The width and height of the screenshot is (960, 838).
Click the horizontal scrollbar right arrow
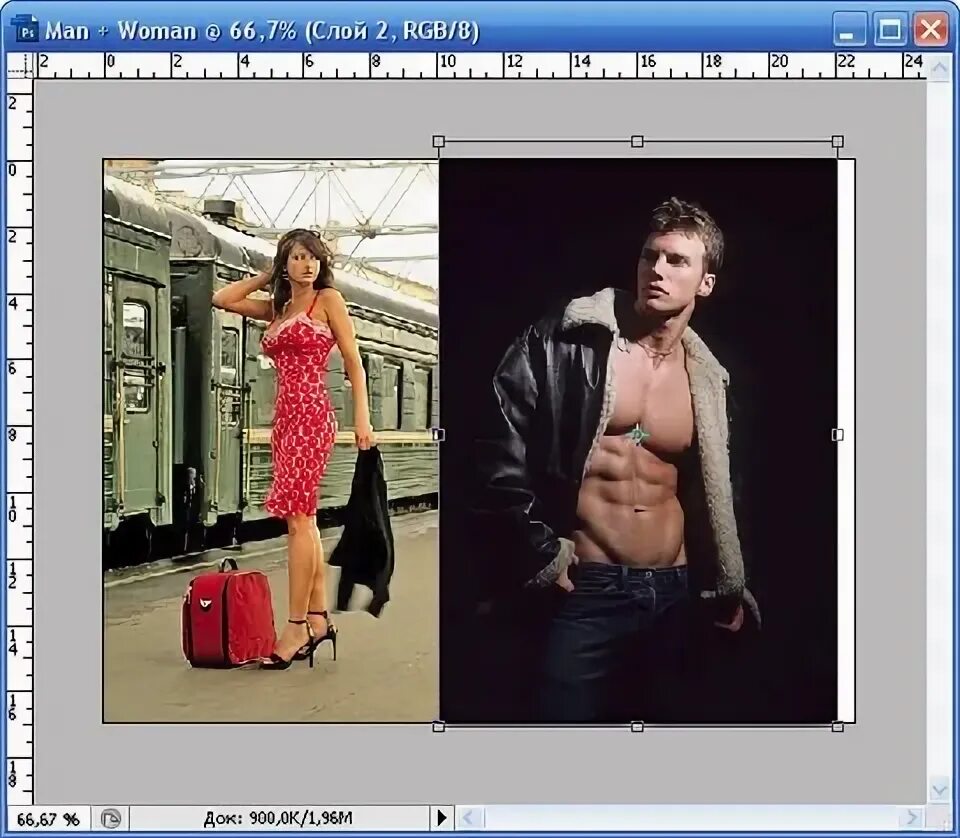coord(912,818)
